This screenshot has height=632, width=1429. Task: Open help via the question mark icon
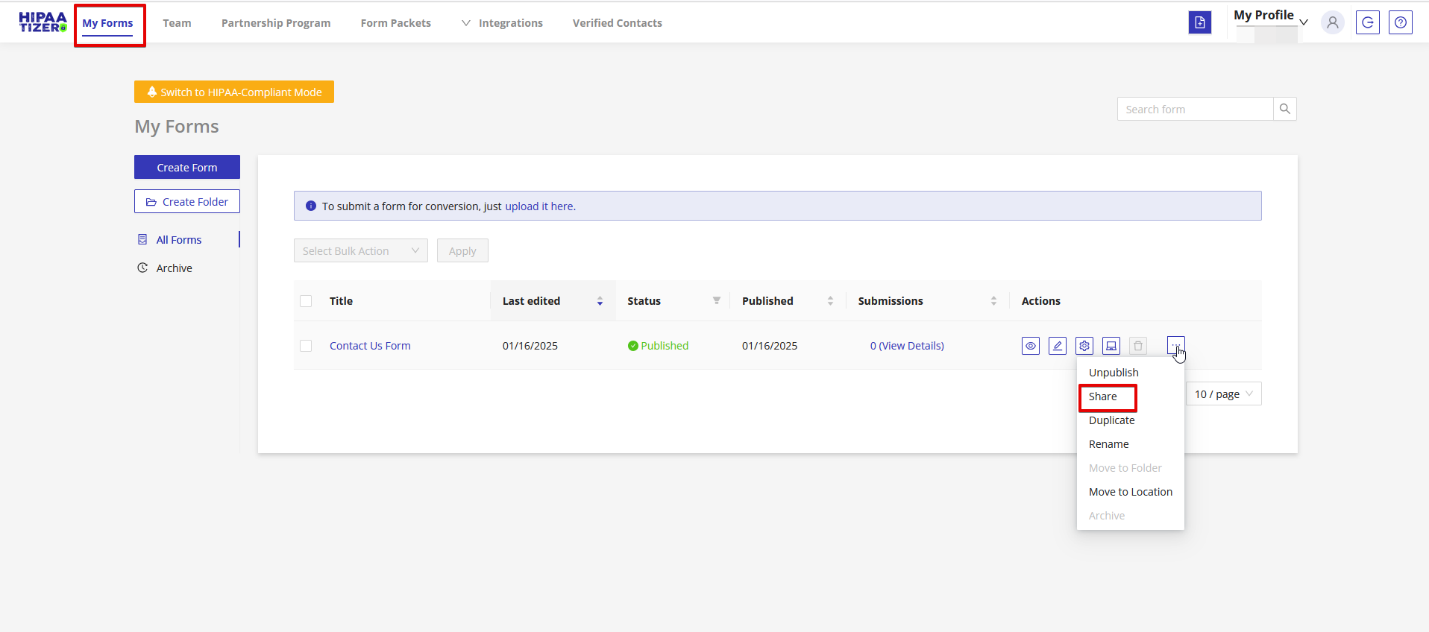(1401, 23)
